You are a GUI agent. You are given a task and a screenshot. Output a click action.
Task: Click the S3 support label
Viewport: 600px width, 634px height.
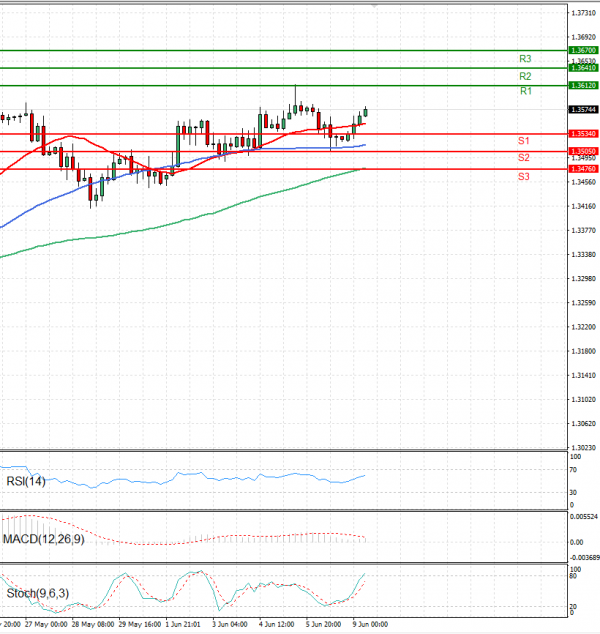(524, 176)
